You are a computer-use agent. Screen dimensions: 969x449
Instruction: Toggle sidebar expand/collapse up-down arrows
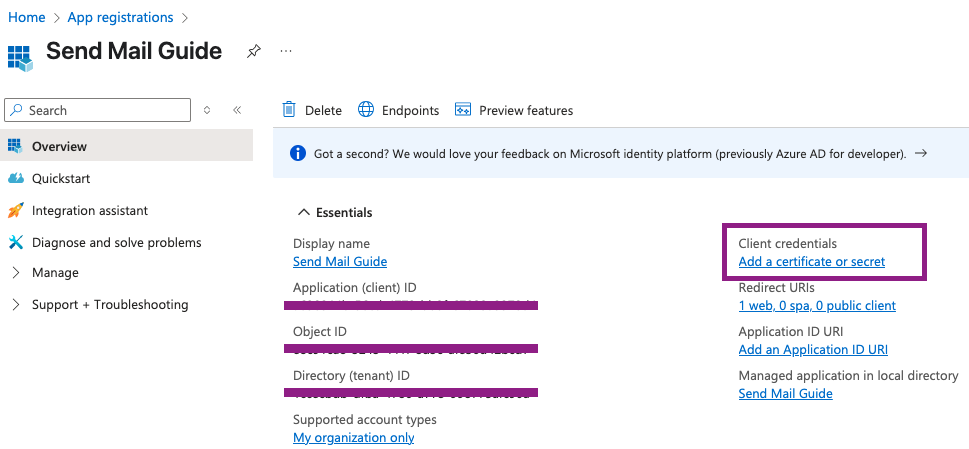207,110
